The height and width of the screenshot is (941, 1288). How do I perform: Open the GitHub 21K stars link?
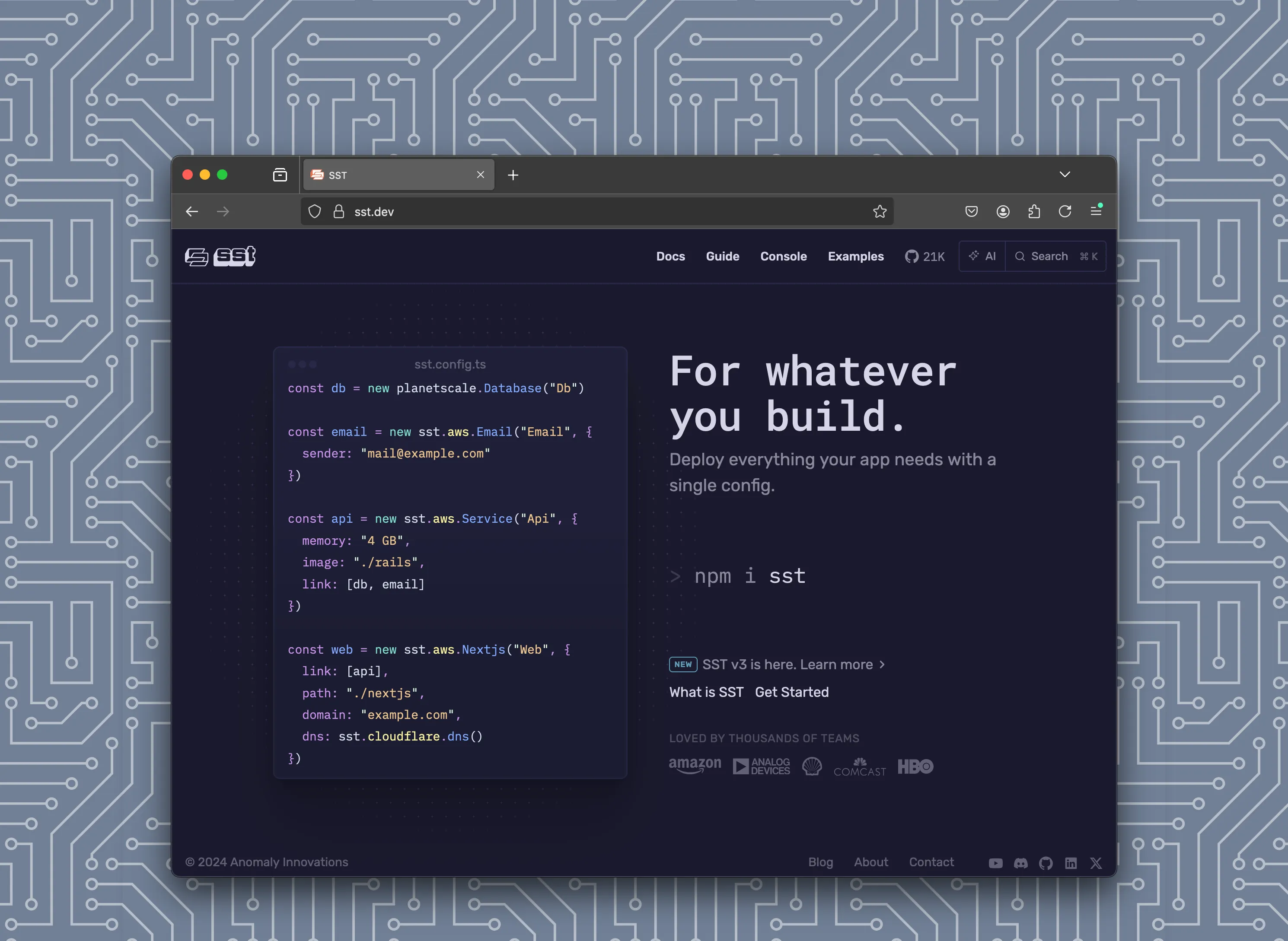coord(925,256)
